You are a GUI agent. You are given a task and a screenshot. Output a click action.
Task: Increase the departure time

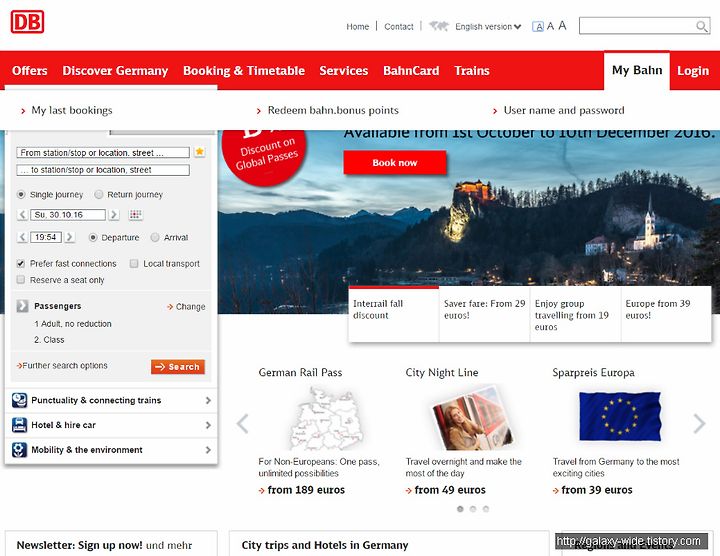pyautogui.click(x=69, y=237)
